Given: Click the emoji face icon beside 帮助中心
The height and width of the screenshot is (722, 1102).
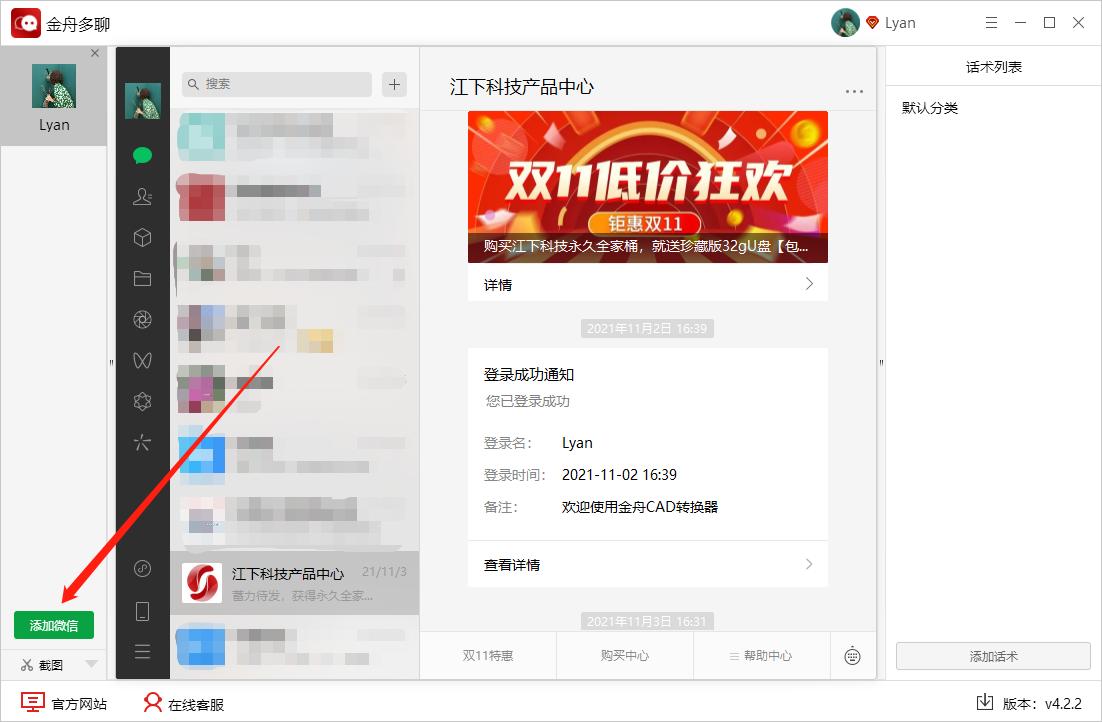Looking at the screenshot, I should [853, 655].
